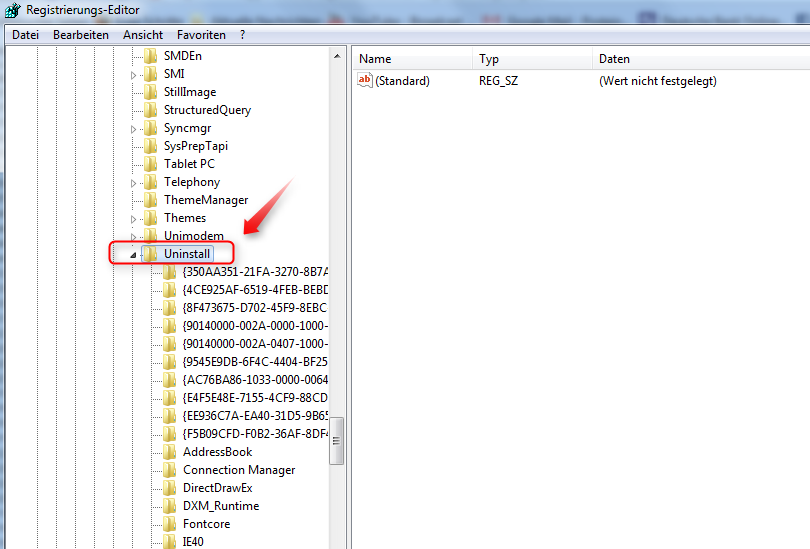
Task: Click the ThemeManager folder icon
Action: coord(150,200)
